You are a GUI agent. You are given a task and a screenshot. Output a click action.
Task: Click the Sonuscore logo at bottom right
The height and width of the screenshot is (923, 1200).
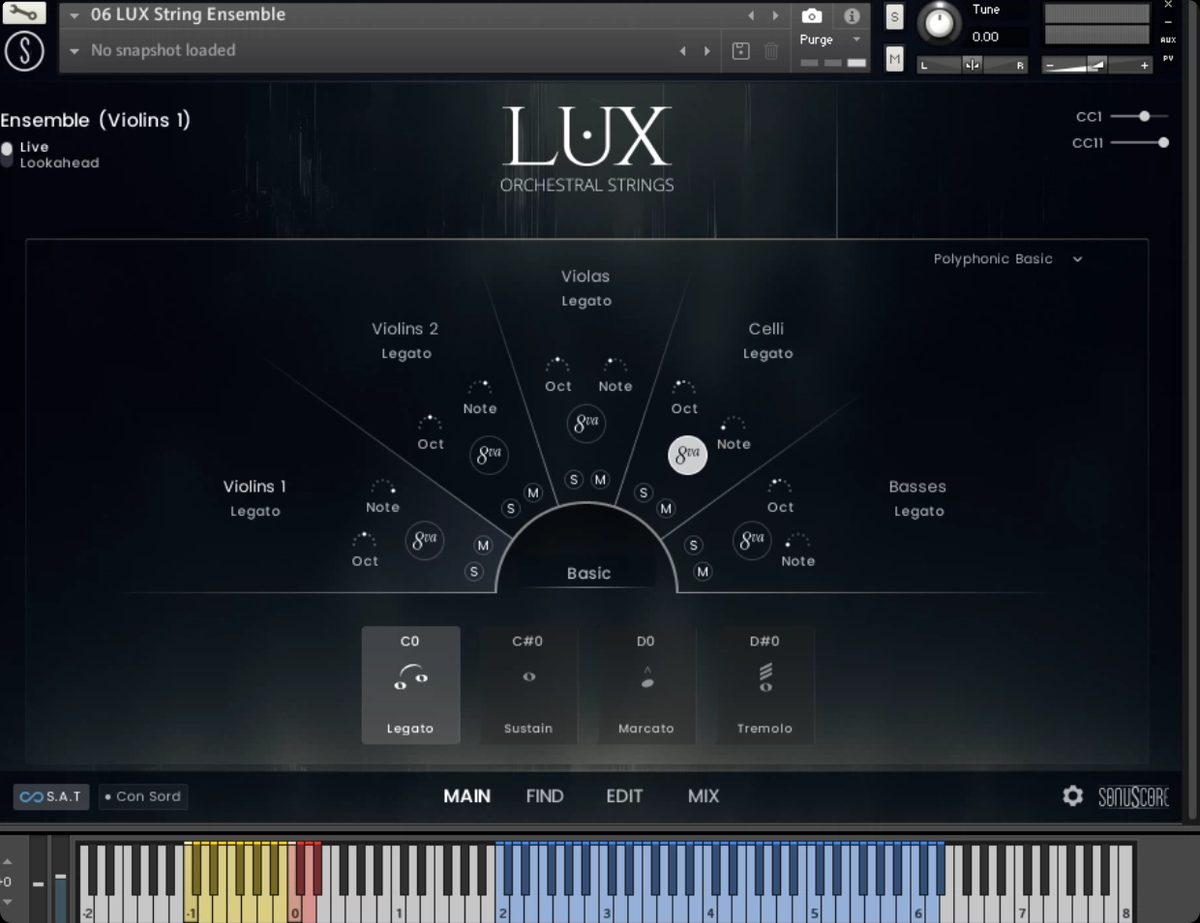tap(1134, 797)
